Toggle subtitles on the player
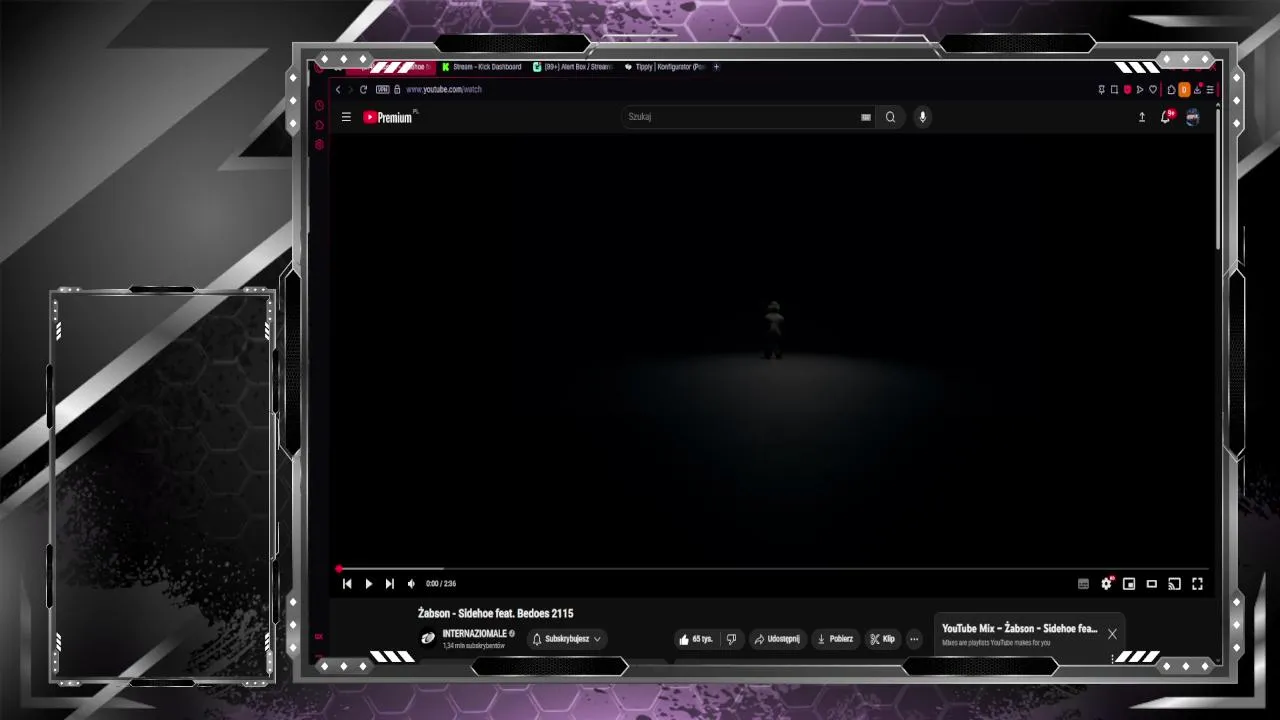This screenshot has height=720, width=1280. (x=1083, y=584)
